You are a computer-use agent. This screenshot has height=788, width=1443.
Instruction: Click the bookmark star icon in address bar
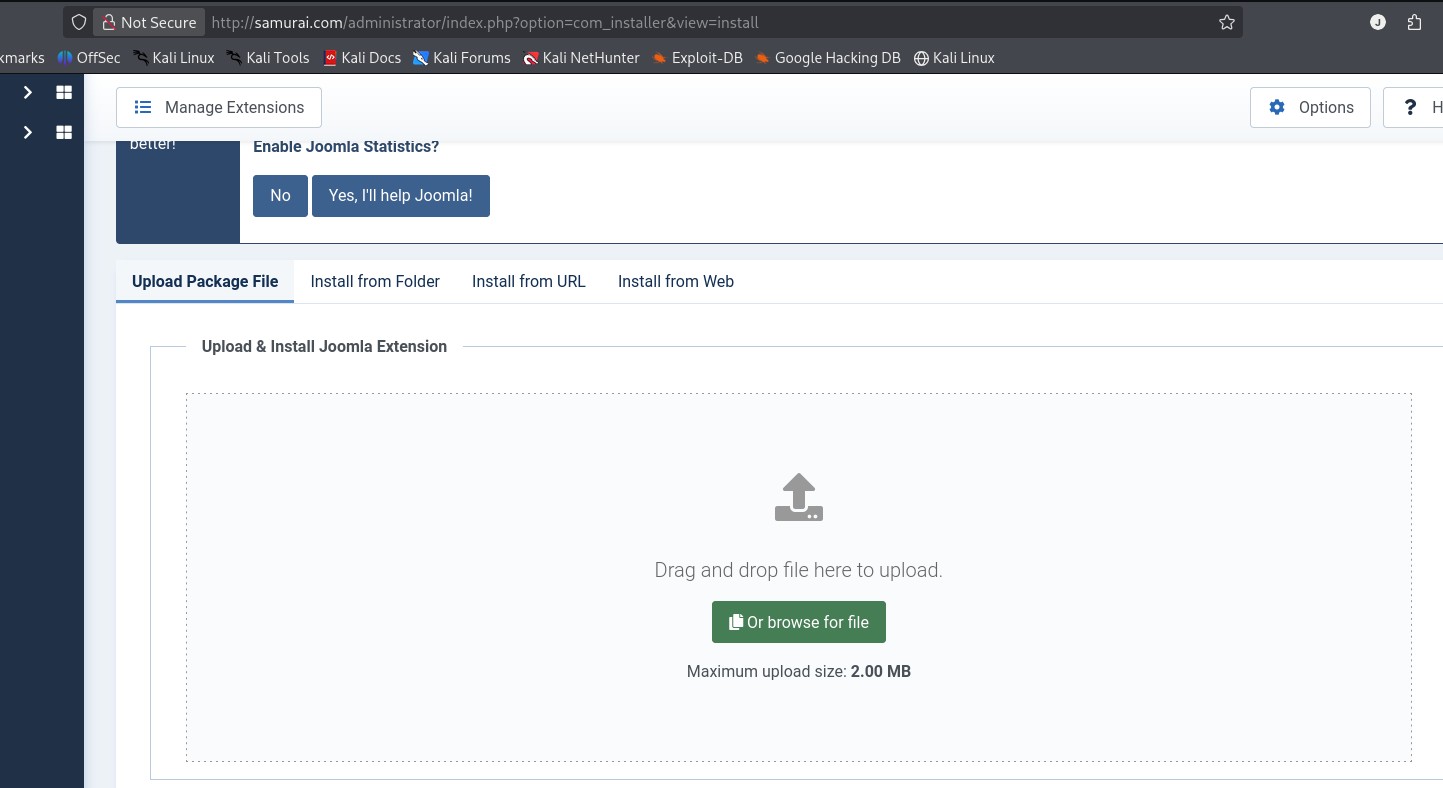[x=1227, y=22]
